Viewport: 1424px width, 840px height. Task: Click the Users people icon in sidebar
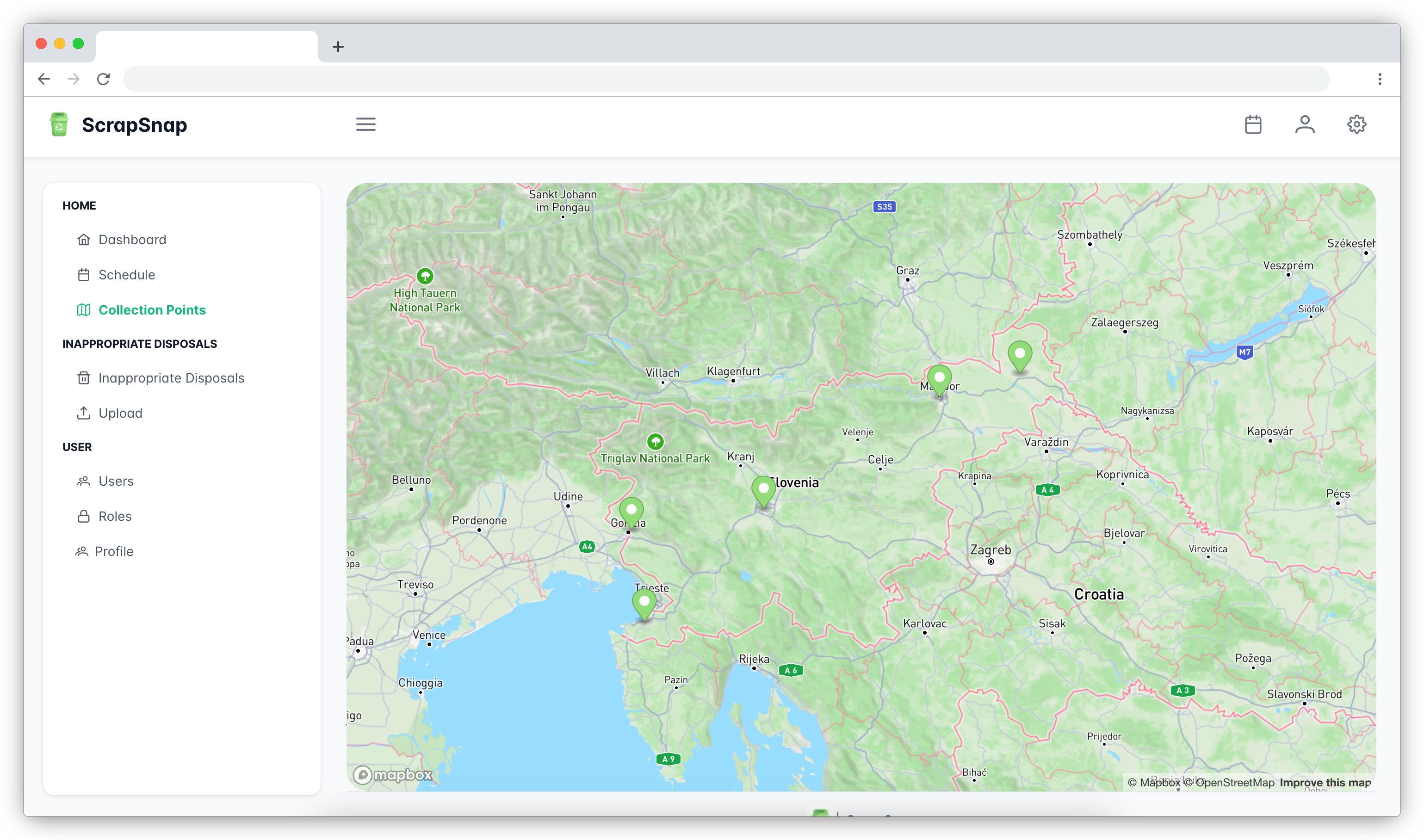[83, 481]
